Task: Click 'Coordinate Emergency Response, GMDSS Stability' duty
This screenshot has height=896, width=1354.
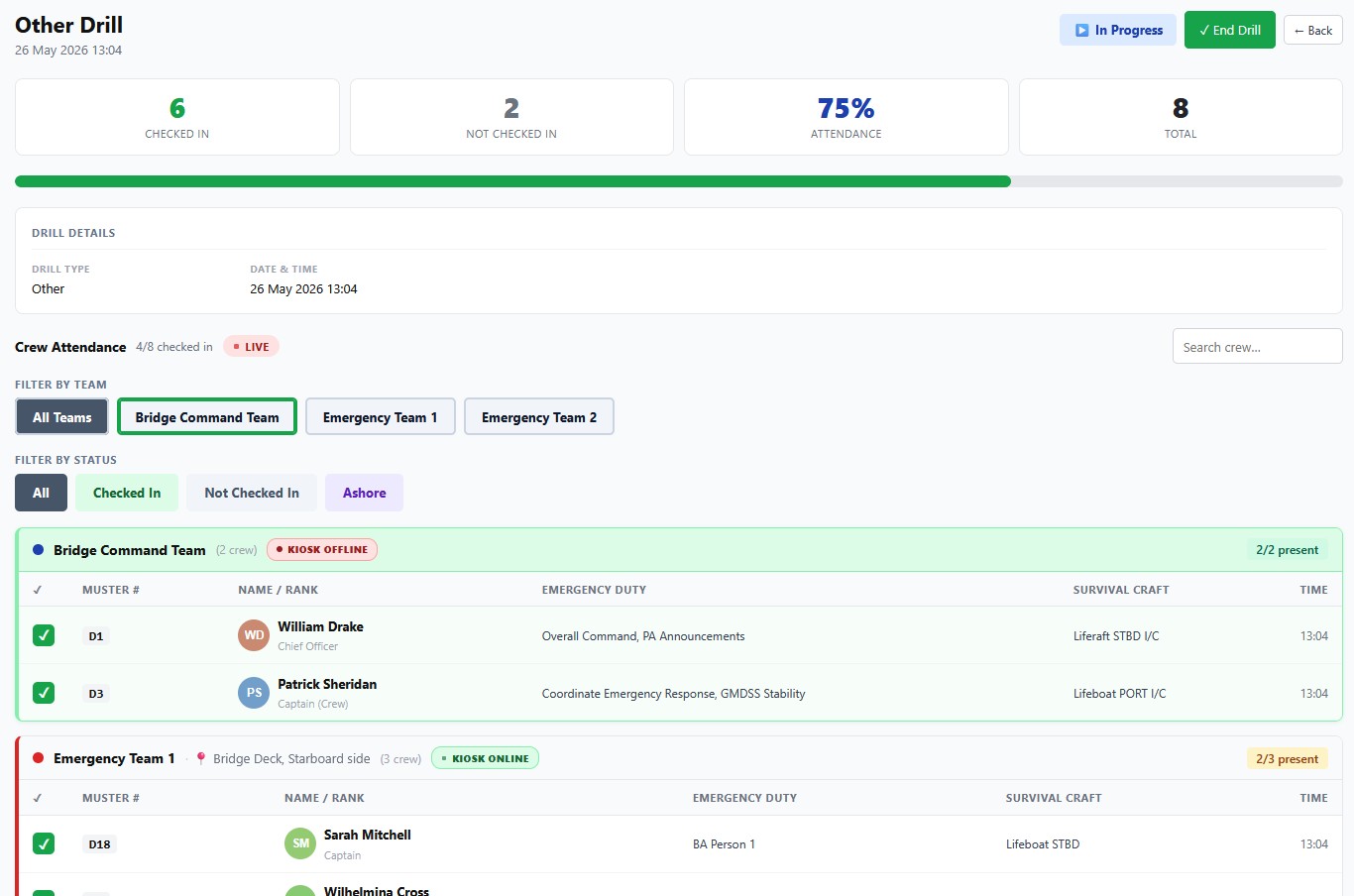Action: point(673,694)
